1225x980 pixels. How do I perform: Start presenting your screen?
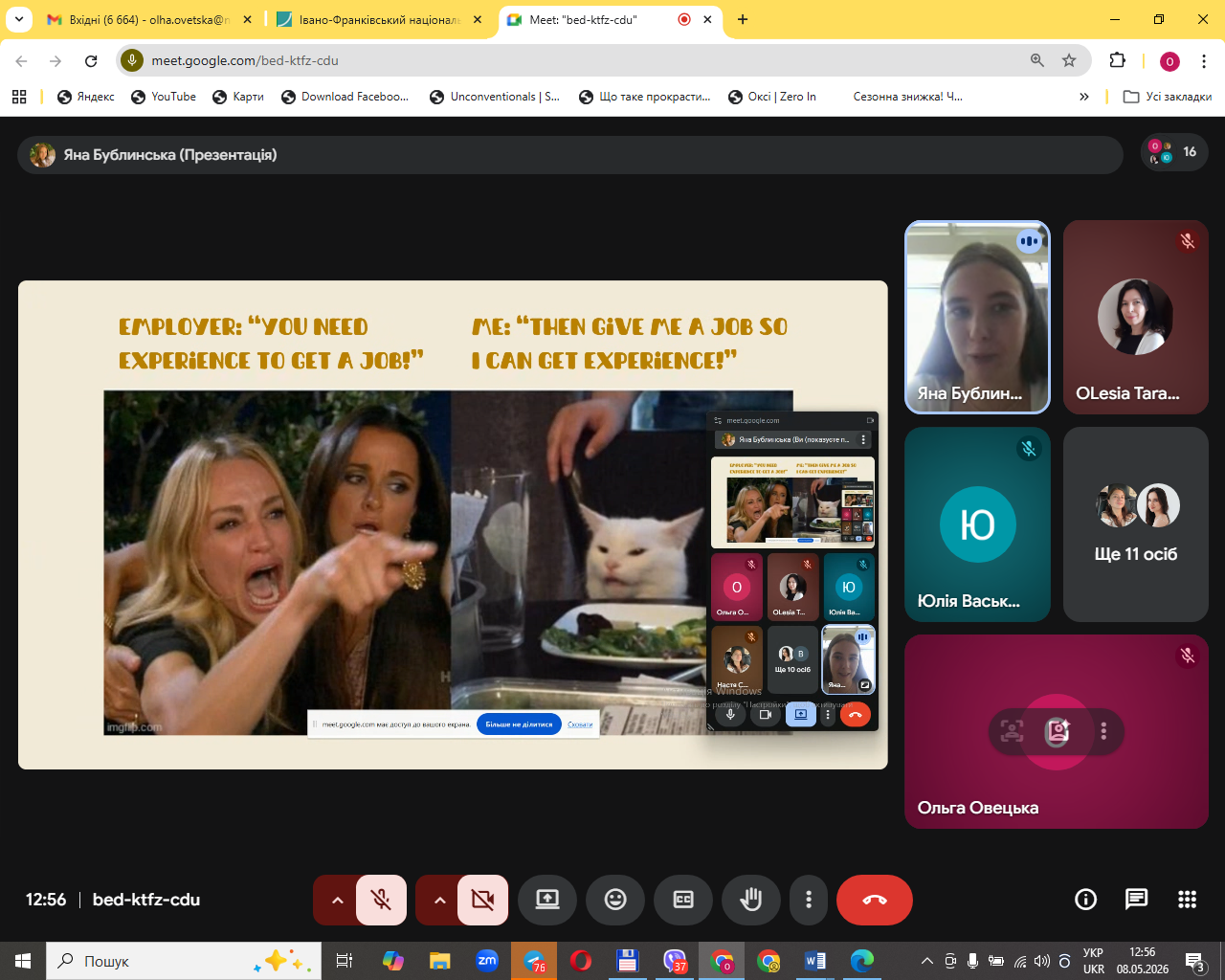coord(547,900)
